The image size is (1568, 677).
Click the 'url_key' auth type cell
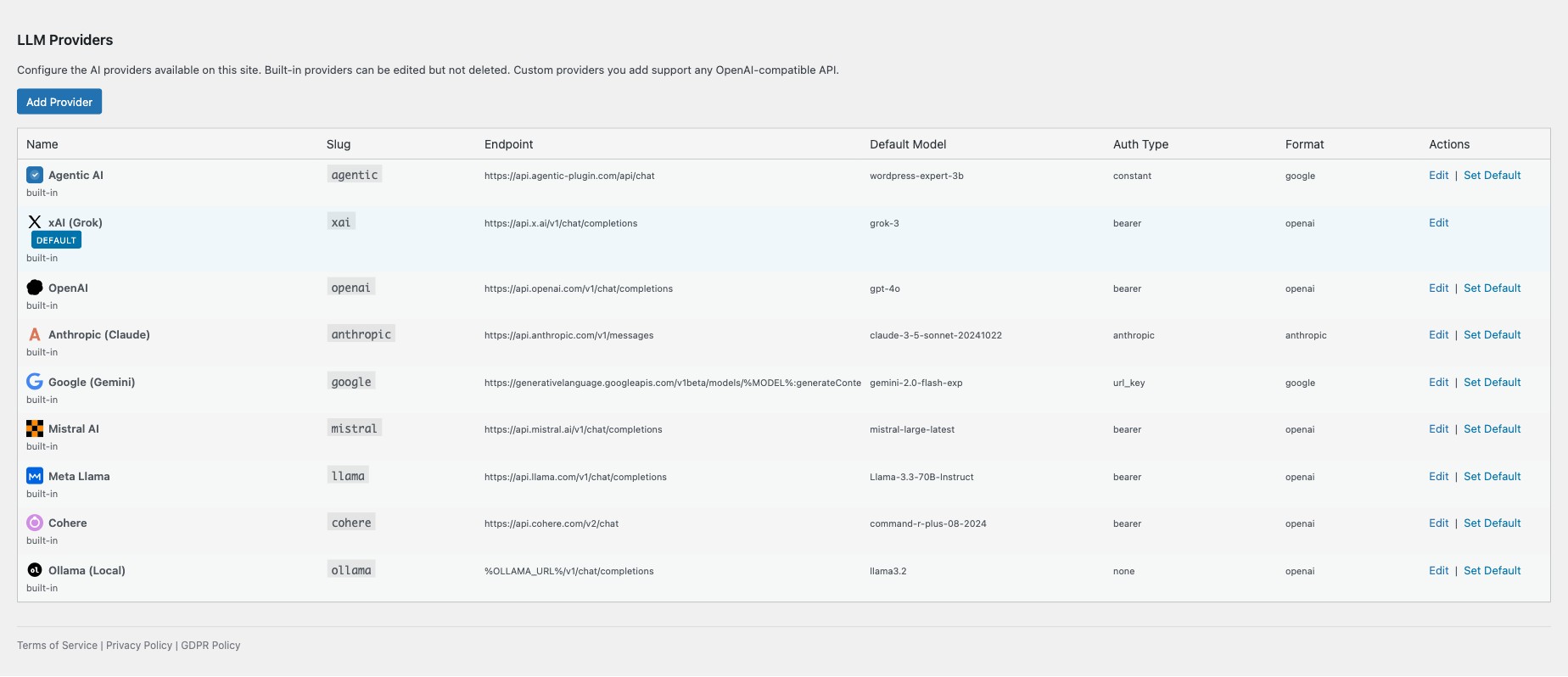[x=1129, y=383]
